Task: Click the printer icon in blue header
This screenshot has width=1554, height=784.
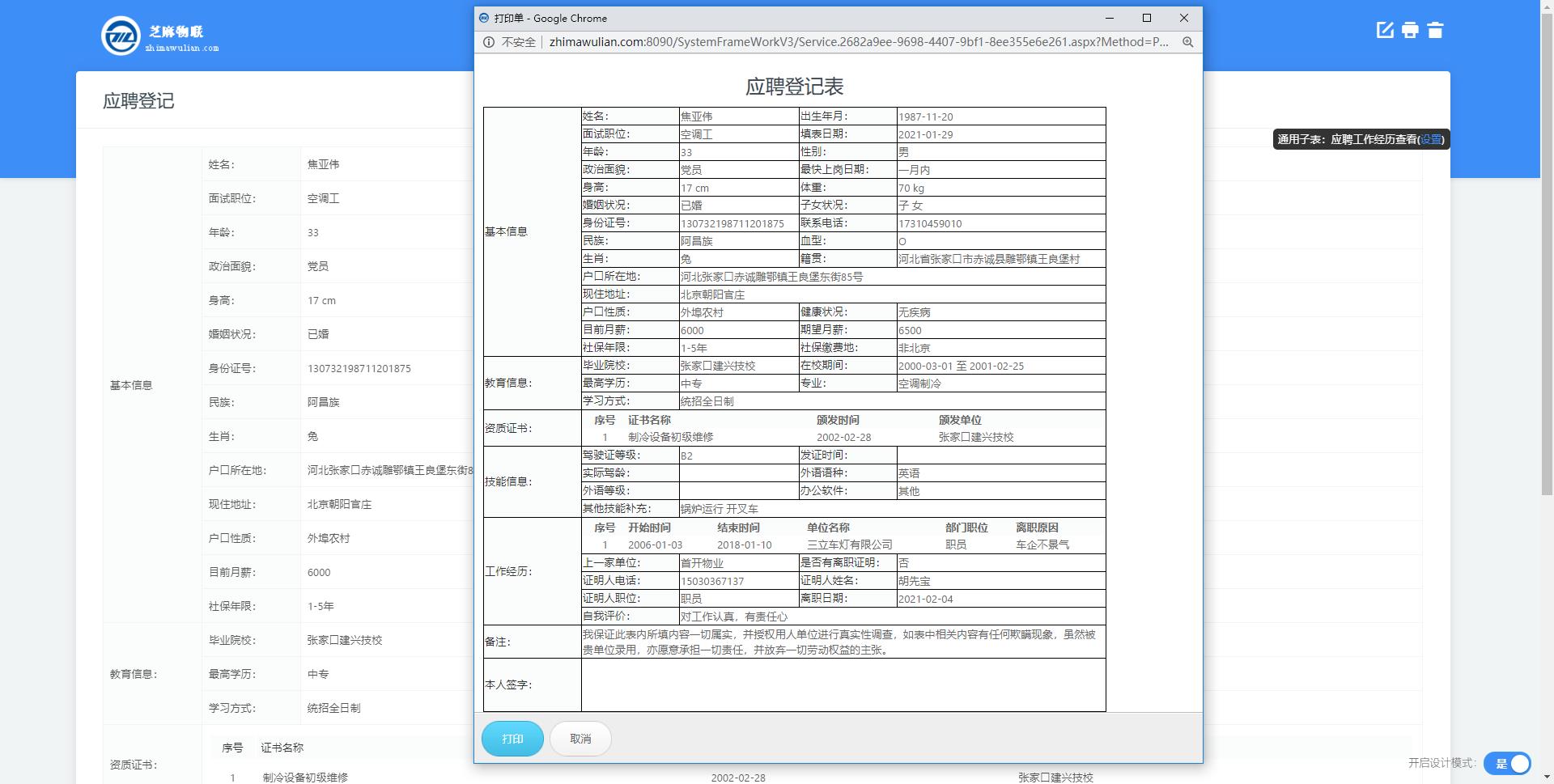Action: point(1410,30)
